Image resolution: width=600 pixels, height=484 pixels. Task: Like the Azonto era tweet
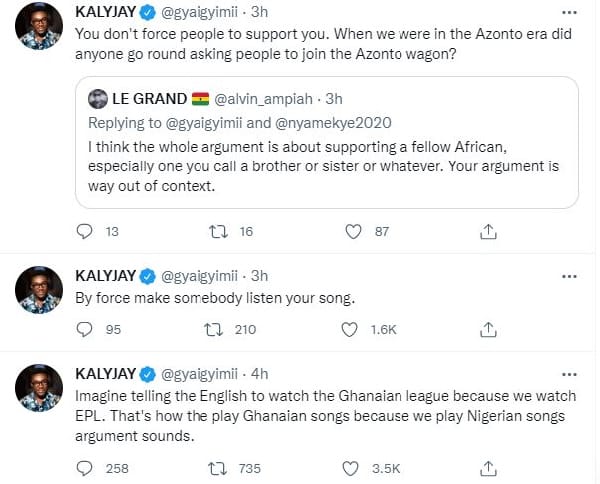pyautogui.click(x=352, y=232)
